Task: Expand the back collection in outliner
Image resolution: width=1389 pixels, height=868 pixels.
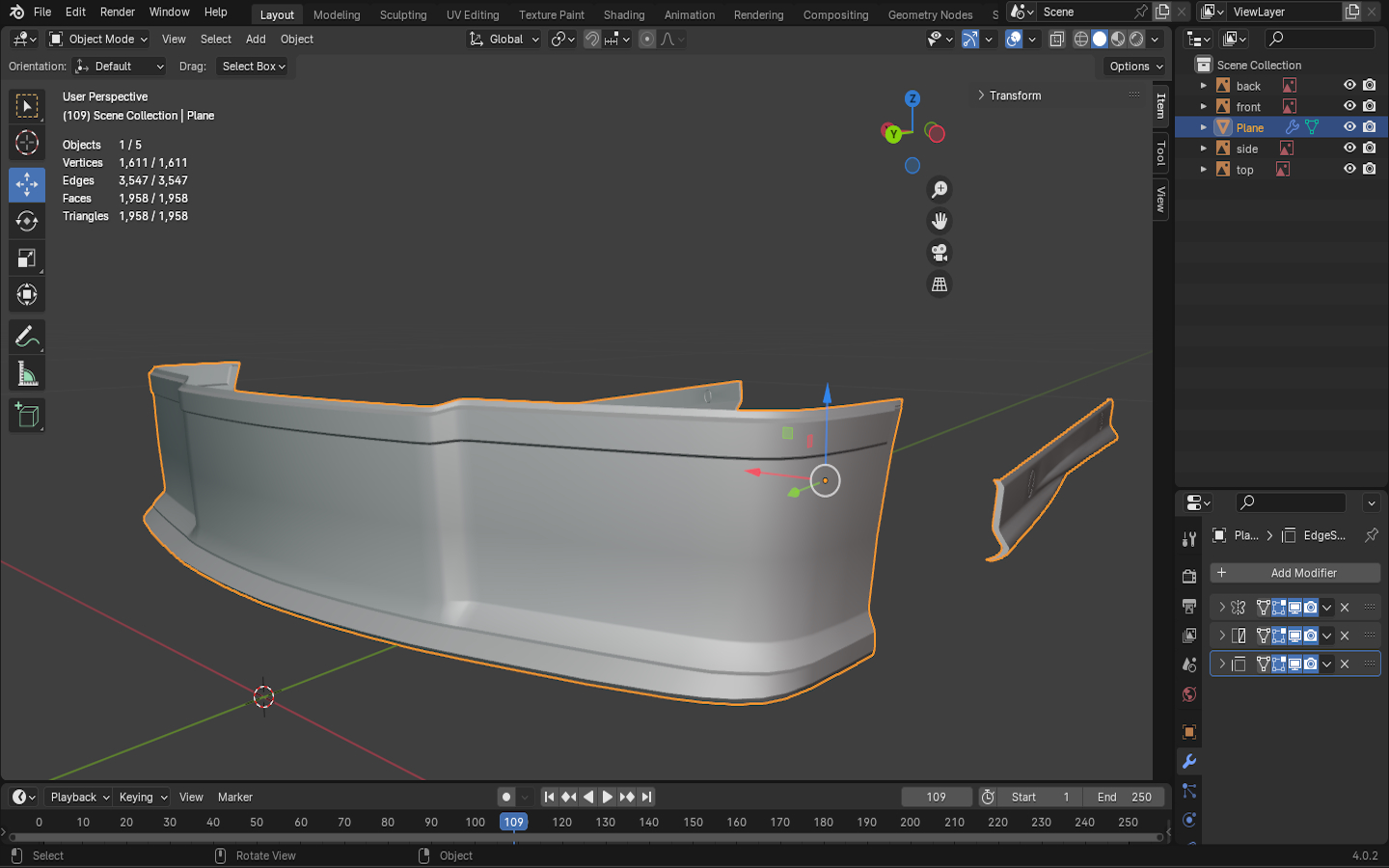Action: (1204, 86)
